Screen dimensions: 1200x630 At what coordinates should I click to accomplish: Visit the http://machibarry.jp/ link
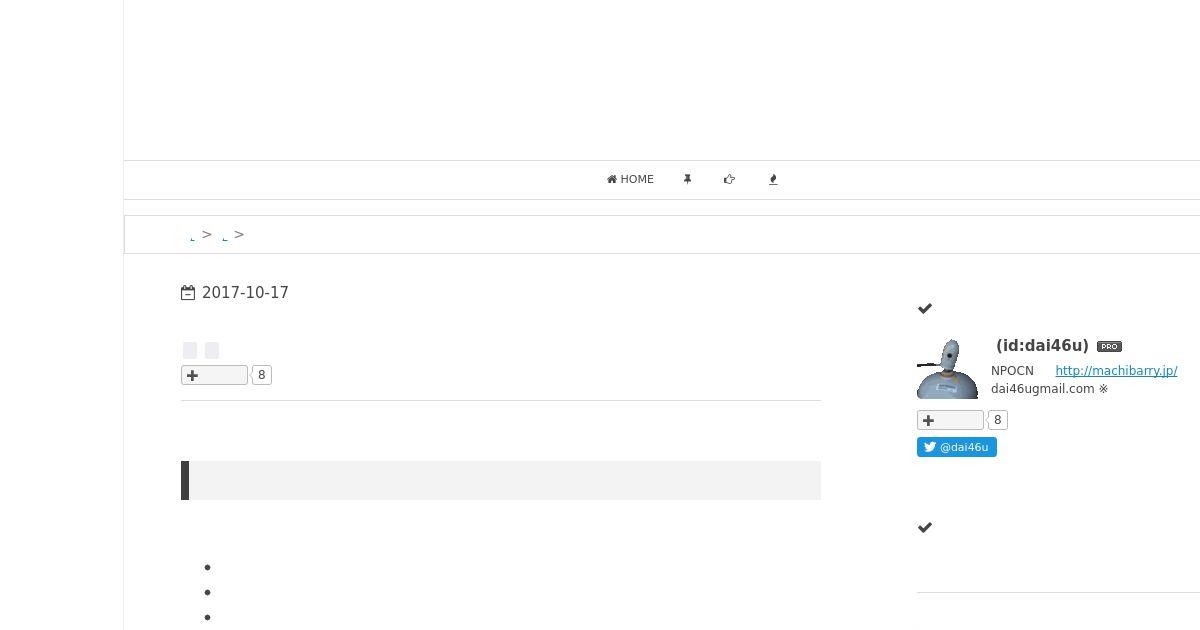[1116, 371]
